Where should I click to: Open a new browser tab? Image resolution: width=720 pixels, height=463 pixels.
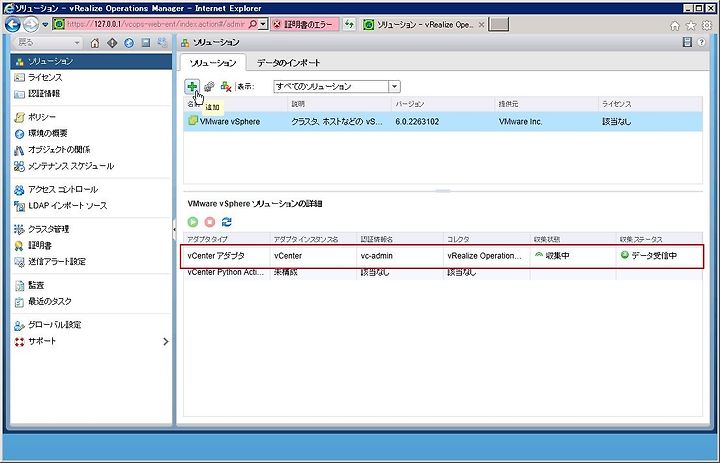click(499, 24)
